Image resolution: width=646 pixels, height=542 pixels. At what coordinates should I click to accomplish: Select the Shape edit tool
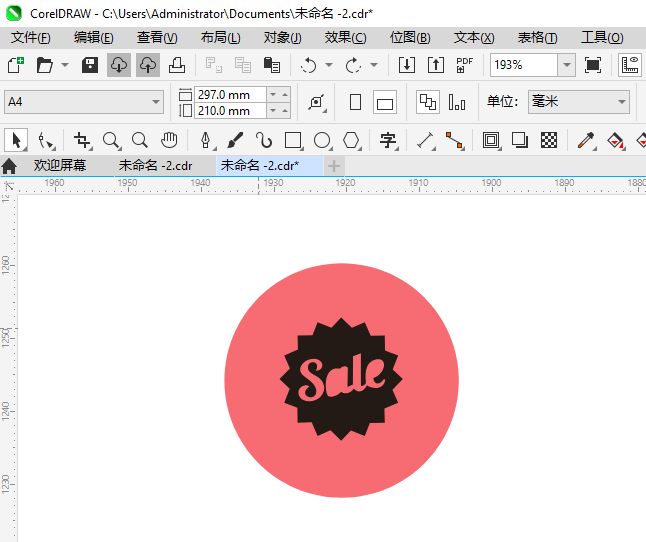pos(46,140)
